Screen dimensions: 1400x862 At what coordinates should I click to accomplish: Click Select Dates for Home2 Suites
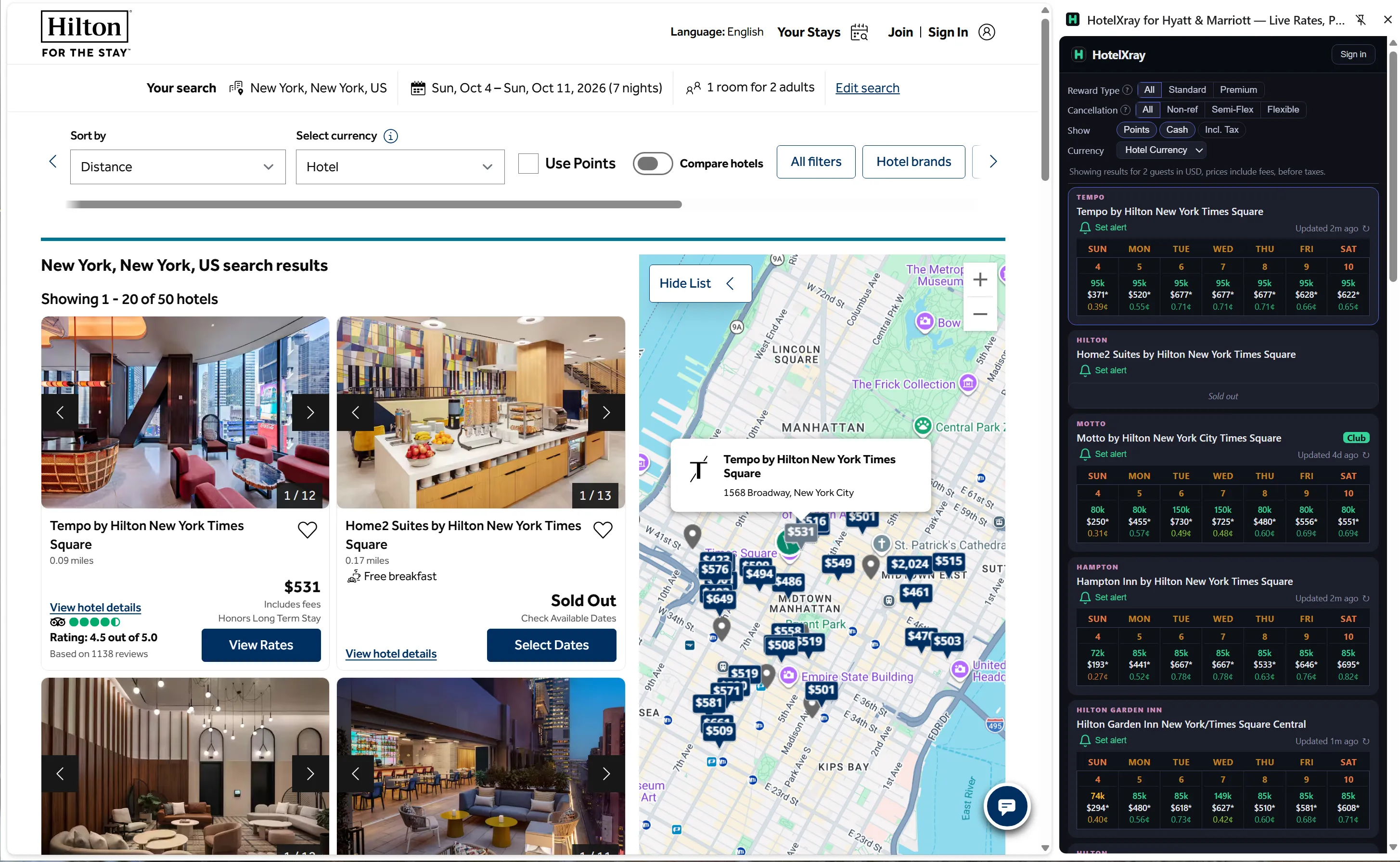pos(551,645)
